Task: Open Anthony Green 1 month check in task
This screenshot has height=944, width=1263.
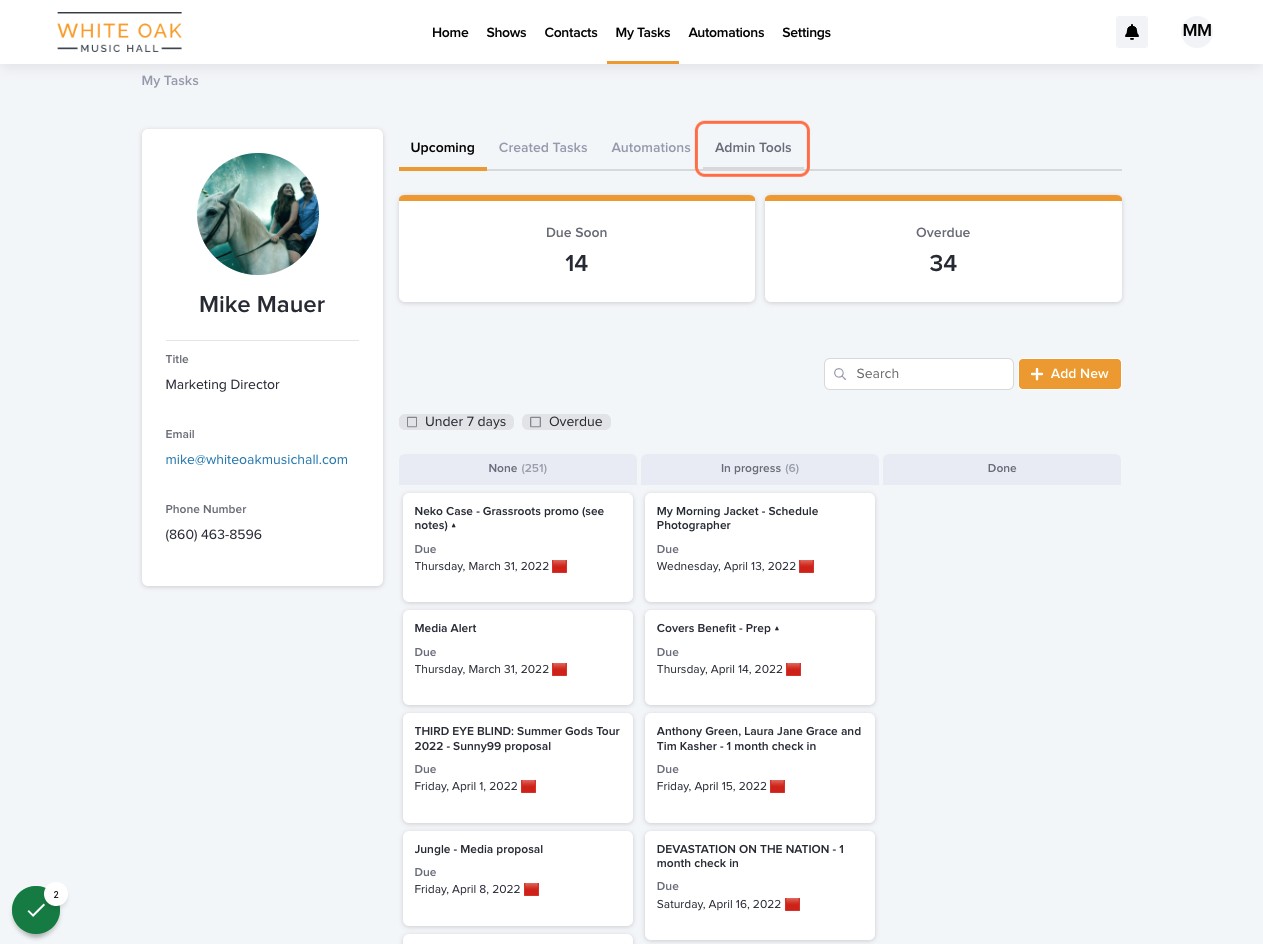Action: (x=760, y=767)
